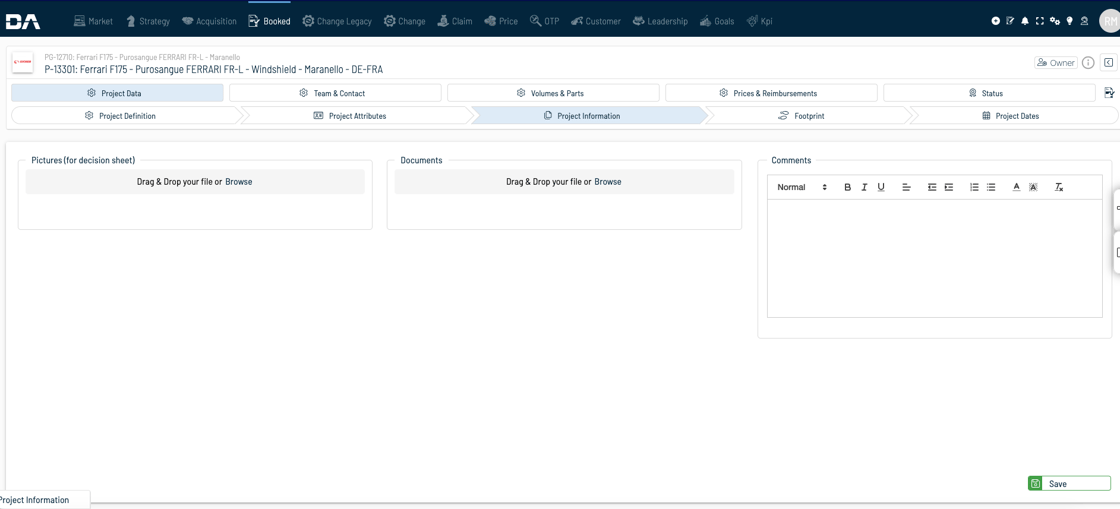Switch to Project Data tab
The width and height of the screenshot is (1120, 509).
tap(117, 93)
